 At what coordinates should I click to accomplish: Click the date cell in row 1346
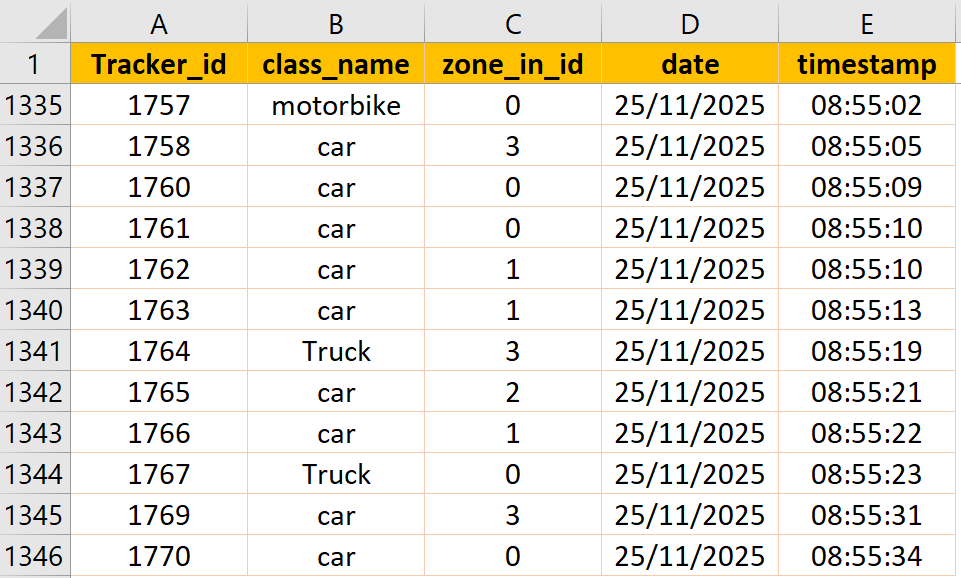[690, 556]
